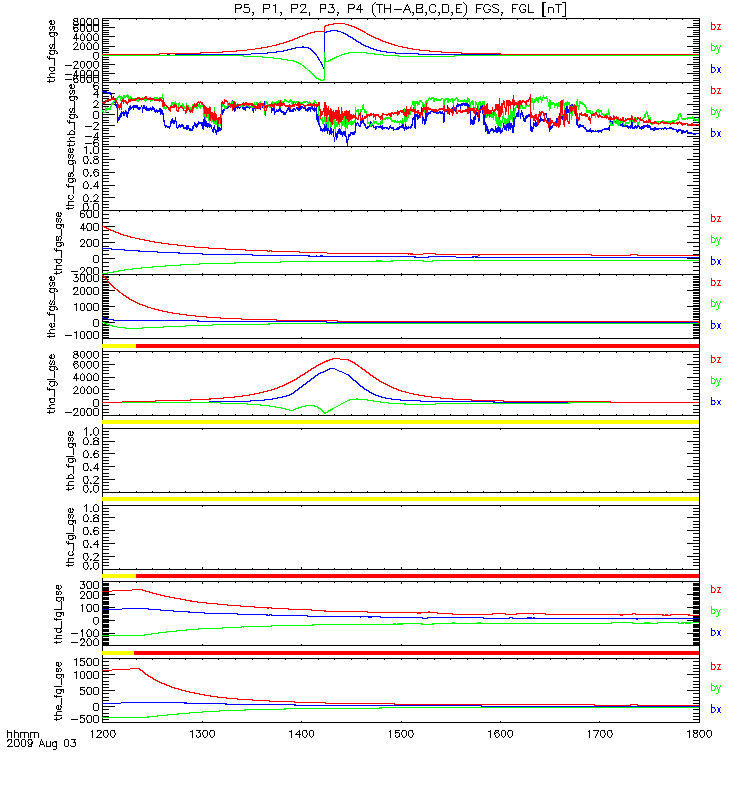Click the 1200 time axis tick label
Screen dimensions: 750x800
click(103, 734)
